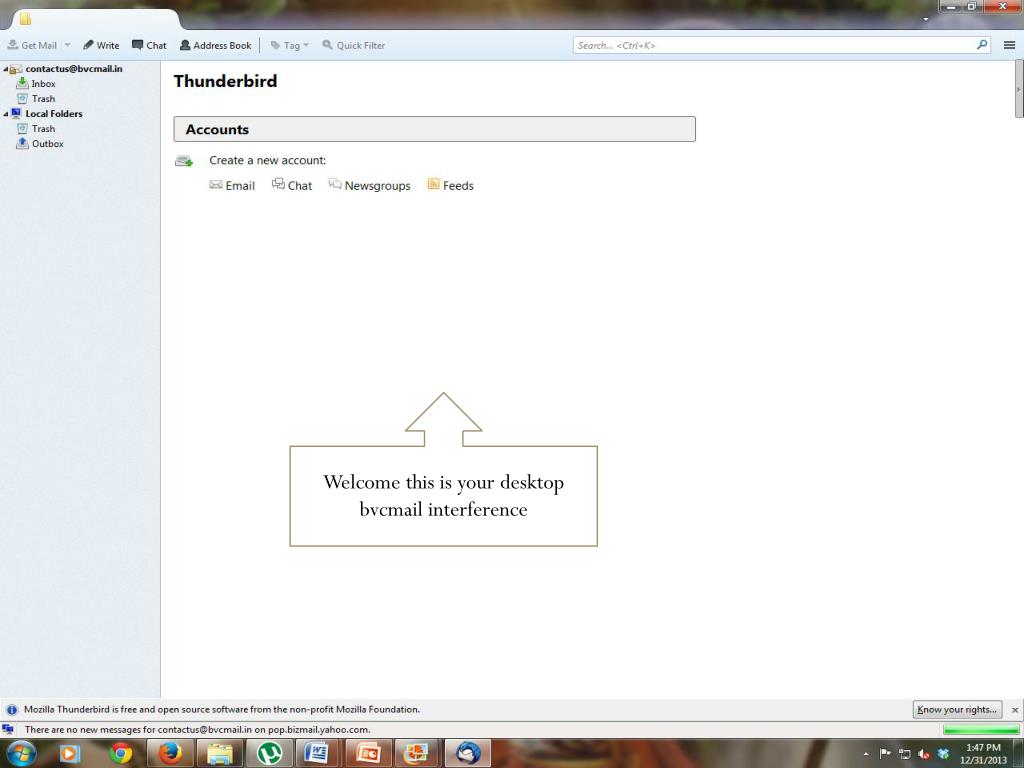Screen dimensions: 1024x768
Task: Open the Inbox folder
Action: pyautogui.click(x=43, y=84)
